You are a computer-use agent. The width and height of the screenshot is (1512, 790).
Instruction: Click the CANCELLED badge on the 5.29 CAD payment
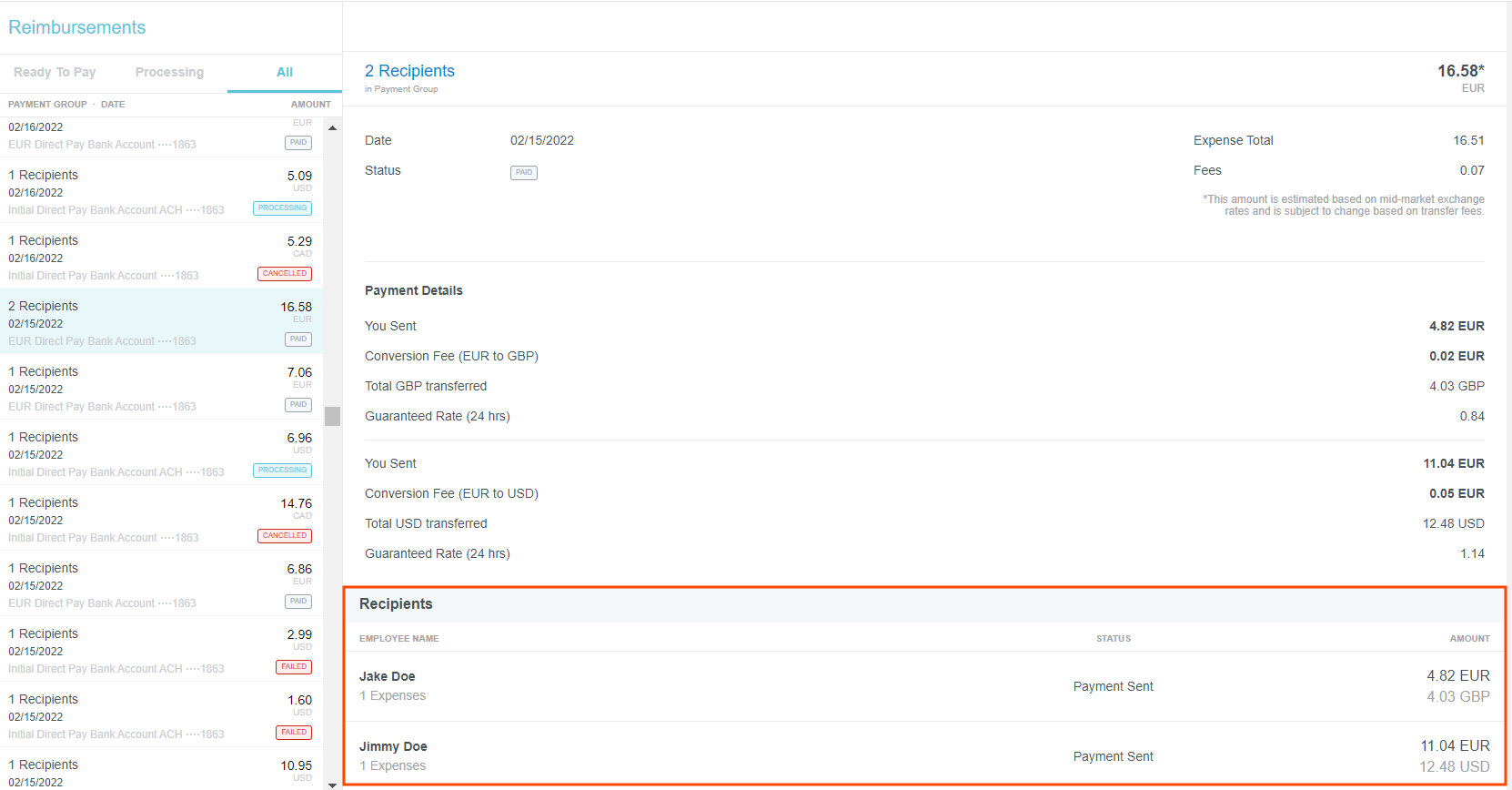(284, 274)
